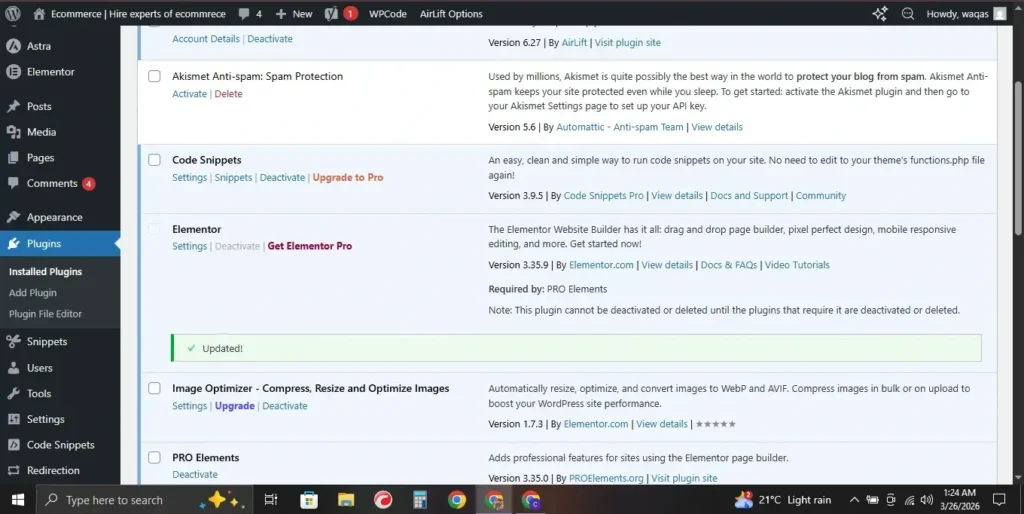
Task: Deactivate the PRO Elements plugin
Action: [195, 474]
